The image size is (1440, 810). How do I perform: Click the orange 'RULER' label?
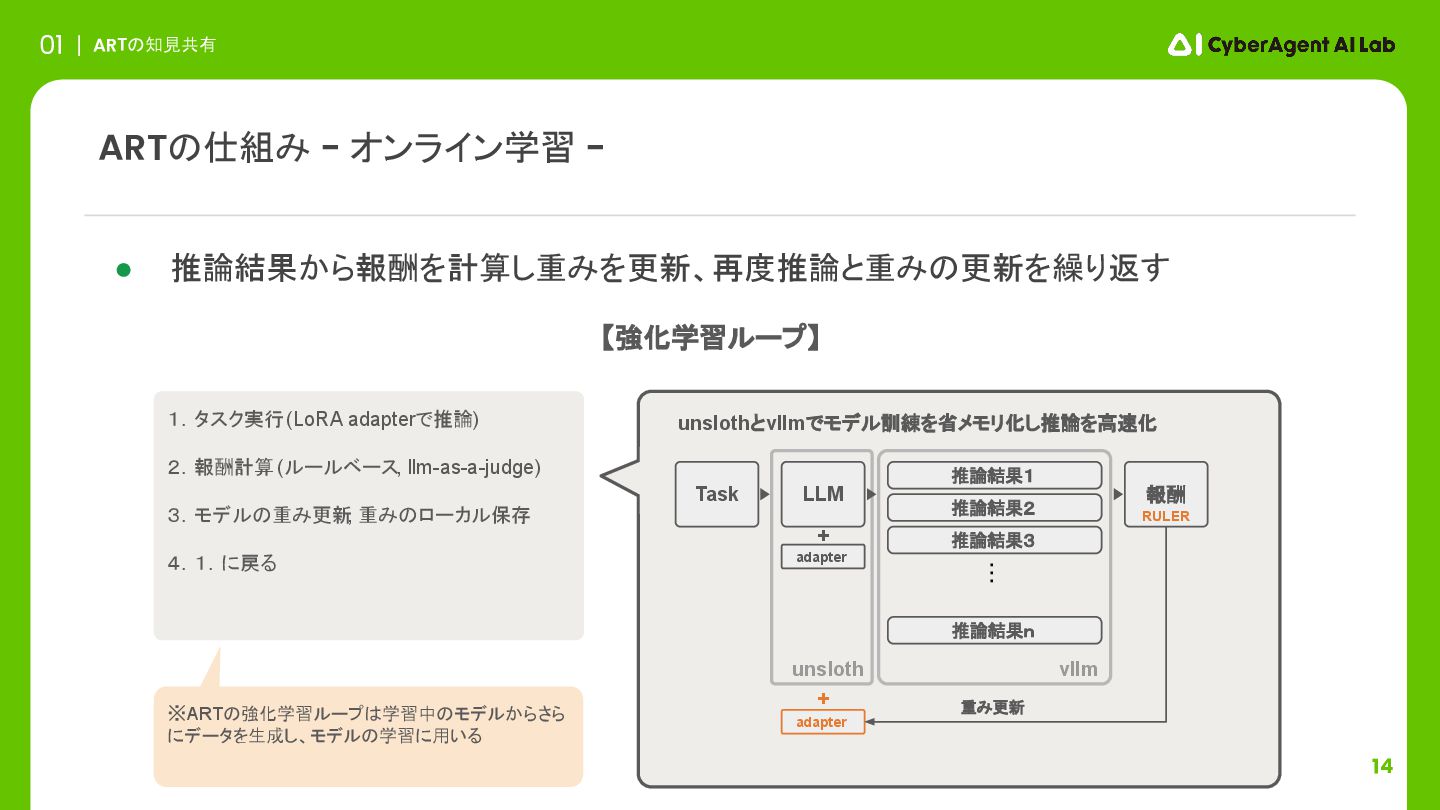point(1166,516)
